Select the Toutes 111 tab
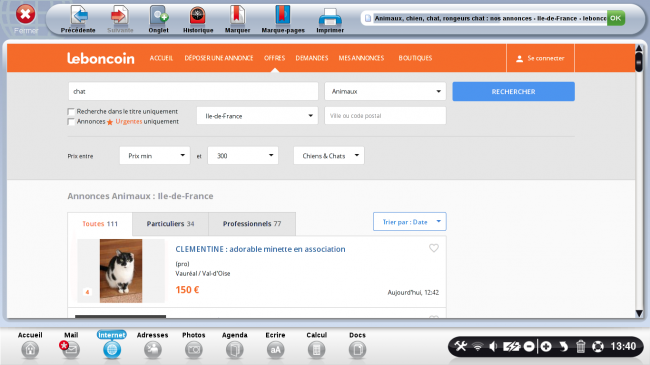 [x=100, y=224]
